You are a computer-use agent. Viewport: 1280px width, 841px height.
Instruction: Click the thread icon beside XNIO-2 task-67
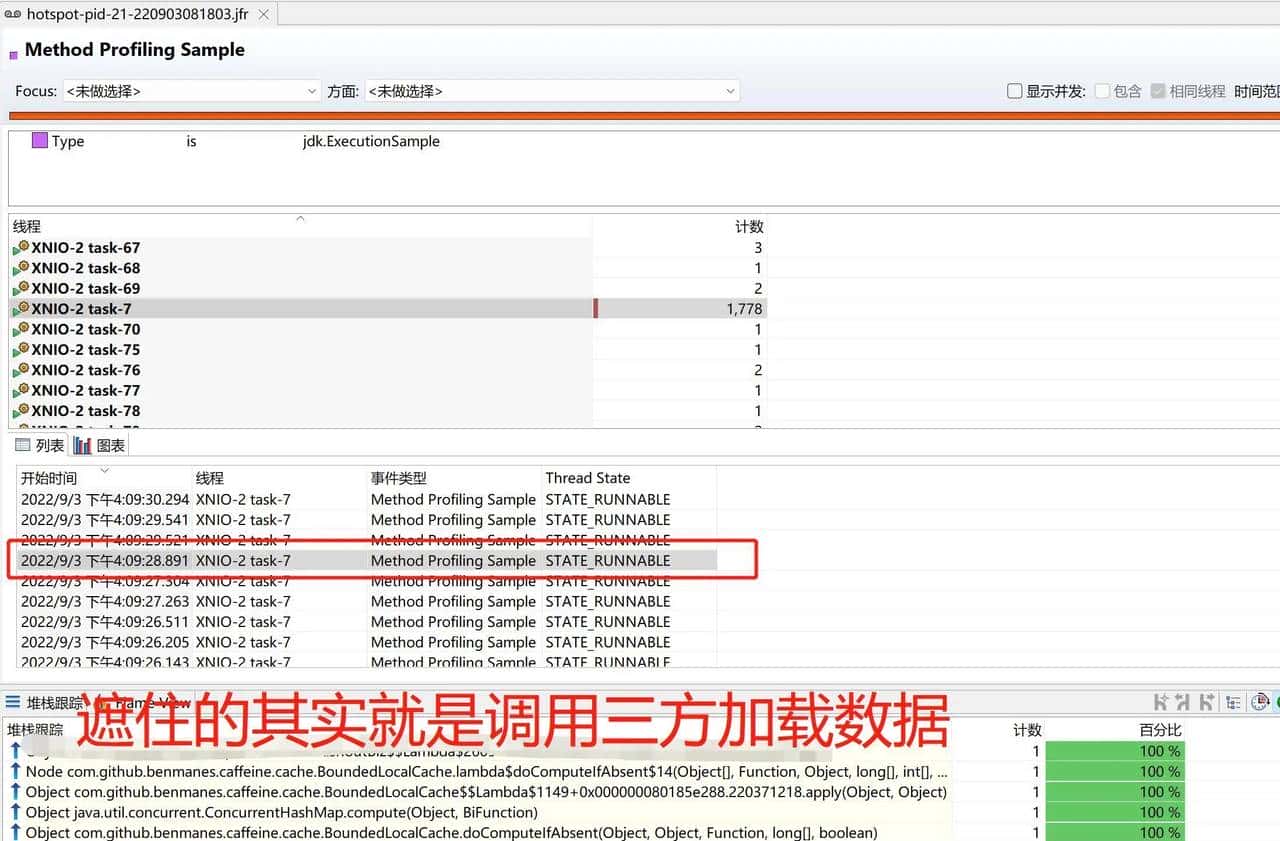[x=21, y=248]
